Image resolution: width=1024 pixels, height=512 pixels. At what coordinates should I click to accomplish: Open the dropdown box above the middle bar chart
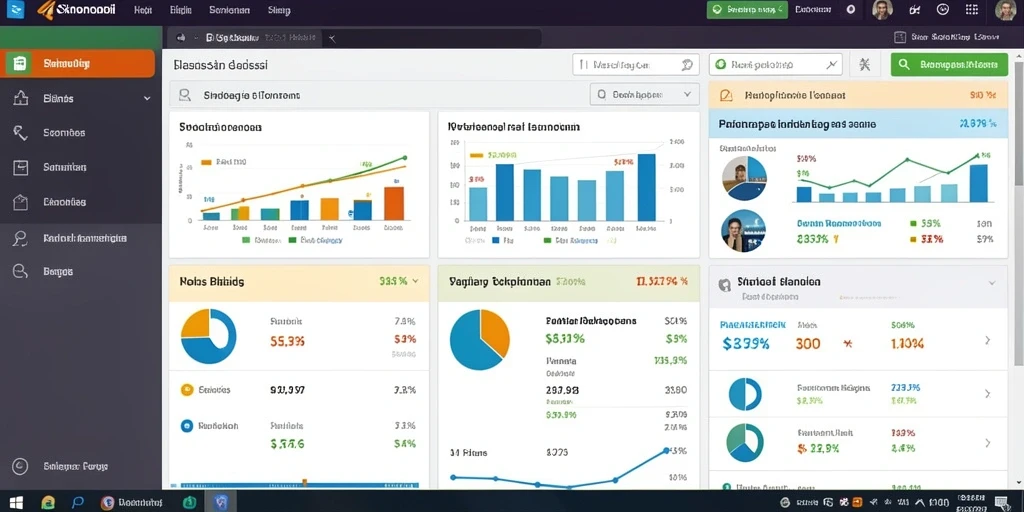[x=644, y=94]
